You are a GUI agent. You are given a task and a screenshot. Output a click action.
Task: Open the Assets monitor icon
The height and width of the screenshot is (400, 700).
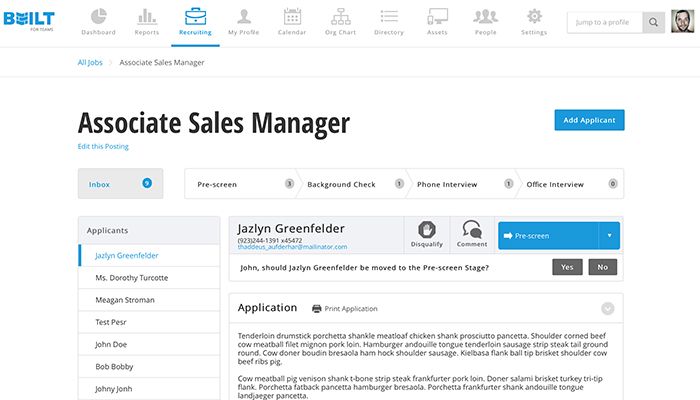437,16
